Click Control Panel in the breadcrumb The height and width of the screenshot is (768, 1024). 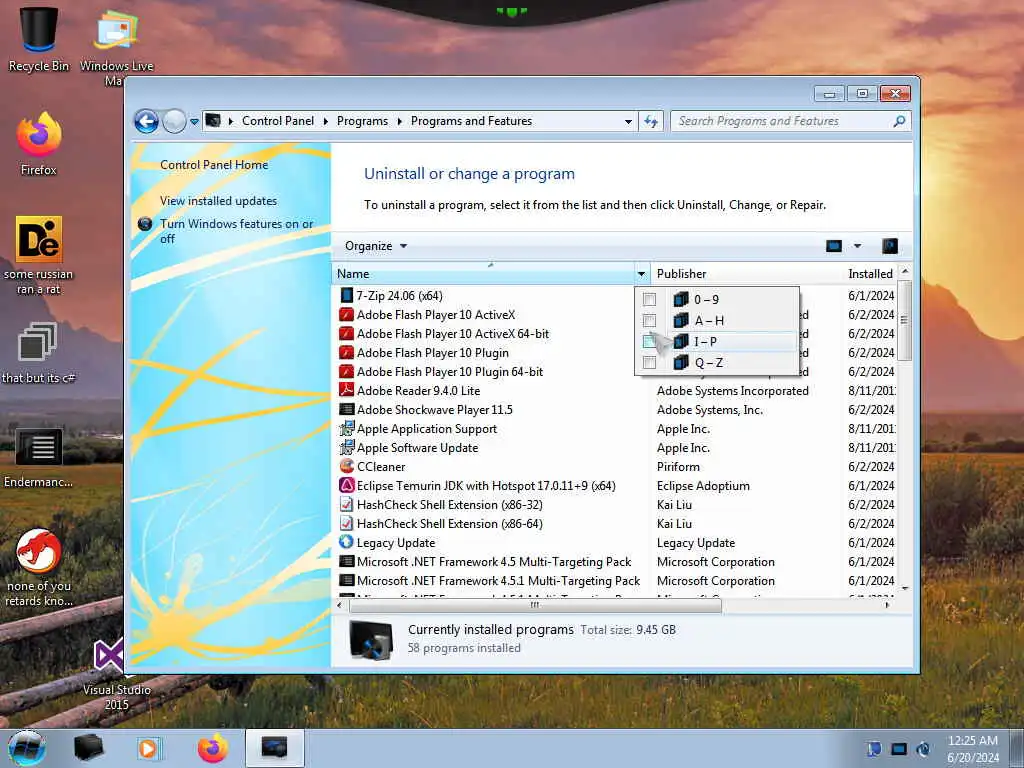coord(278,121)
